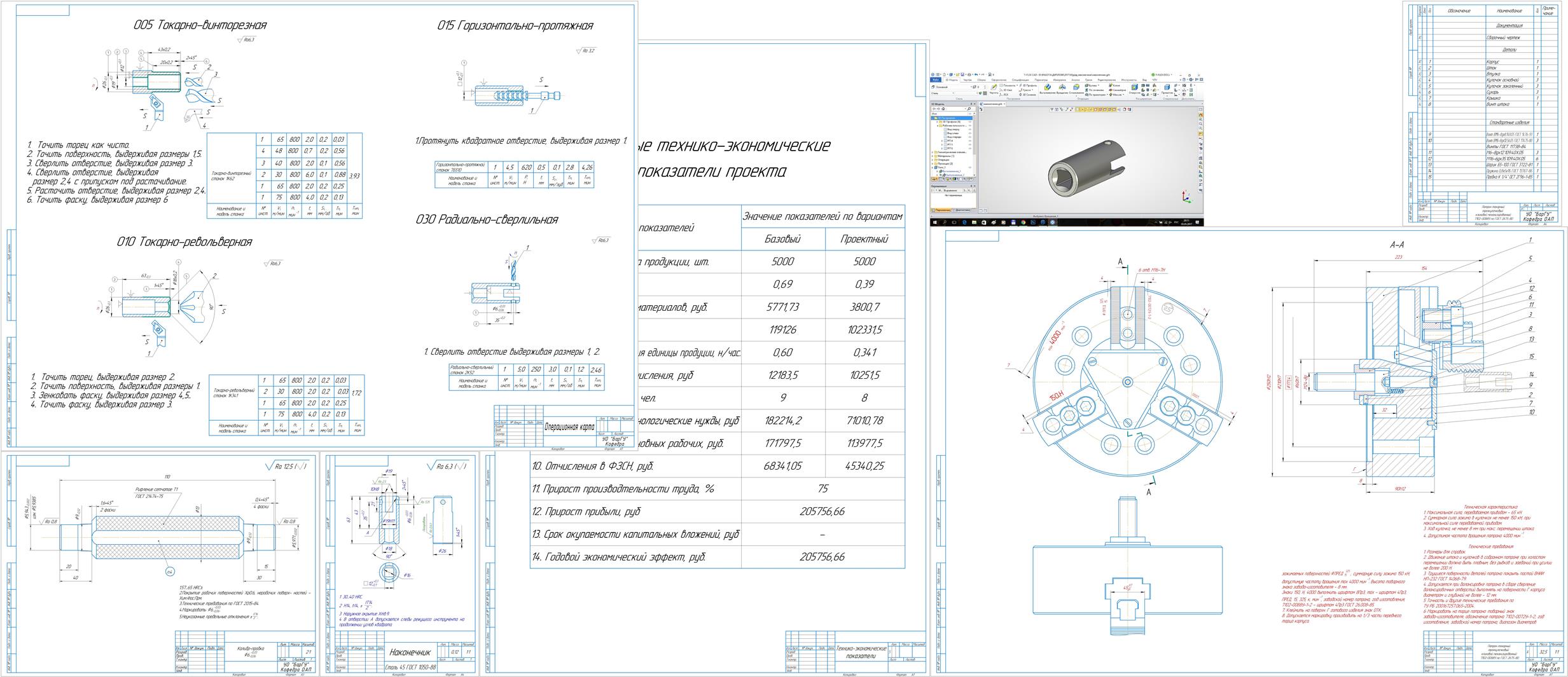Toggle visibility eye for 3D Профили
1568x677 pixels.
[970, 122]
